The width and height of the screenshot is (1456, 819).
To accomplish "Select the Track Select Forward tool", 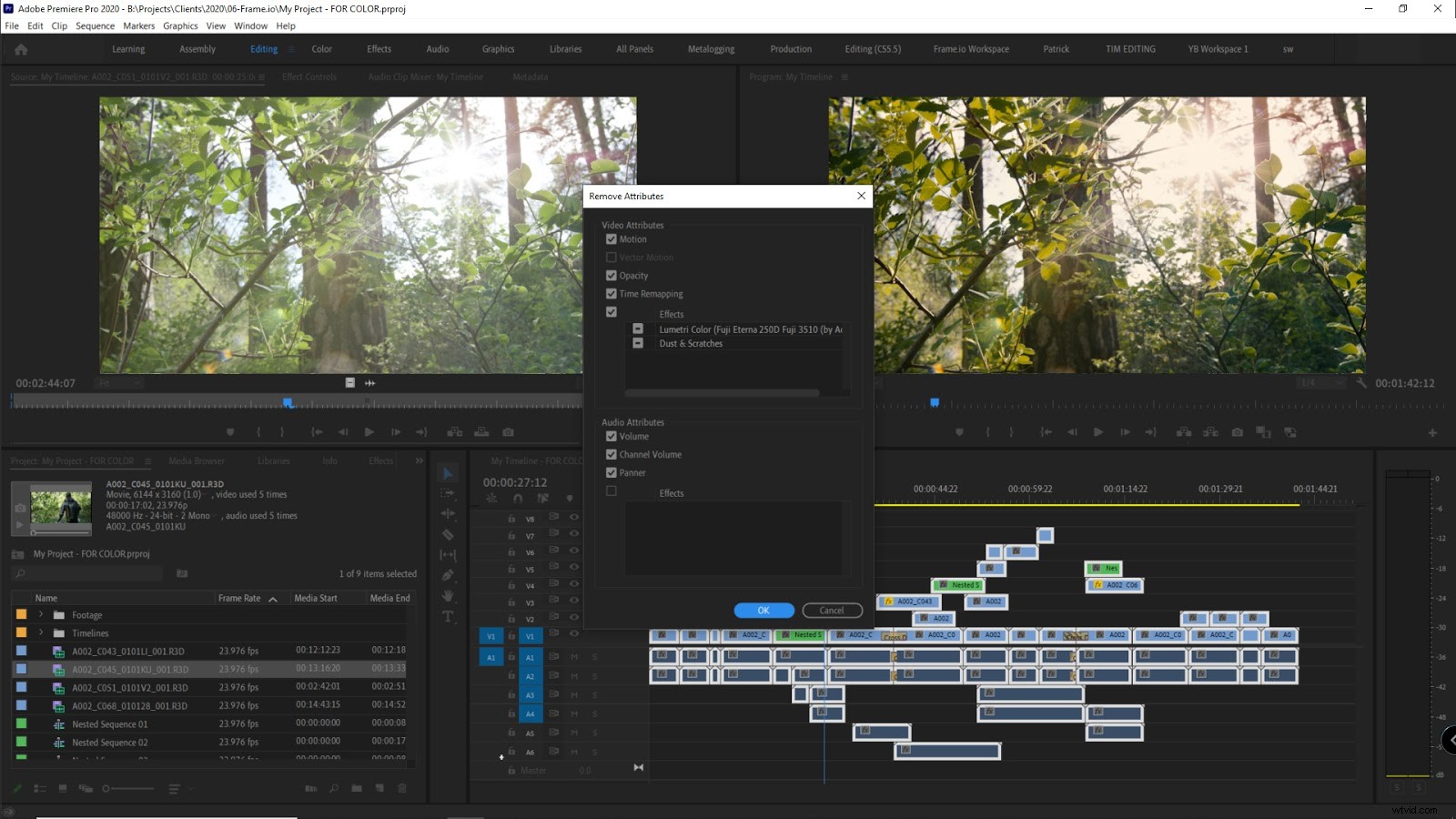I will pyautogui.click(x=447, y=492).
